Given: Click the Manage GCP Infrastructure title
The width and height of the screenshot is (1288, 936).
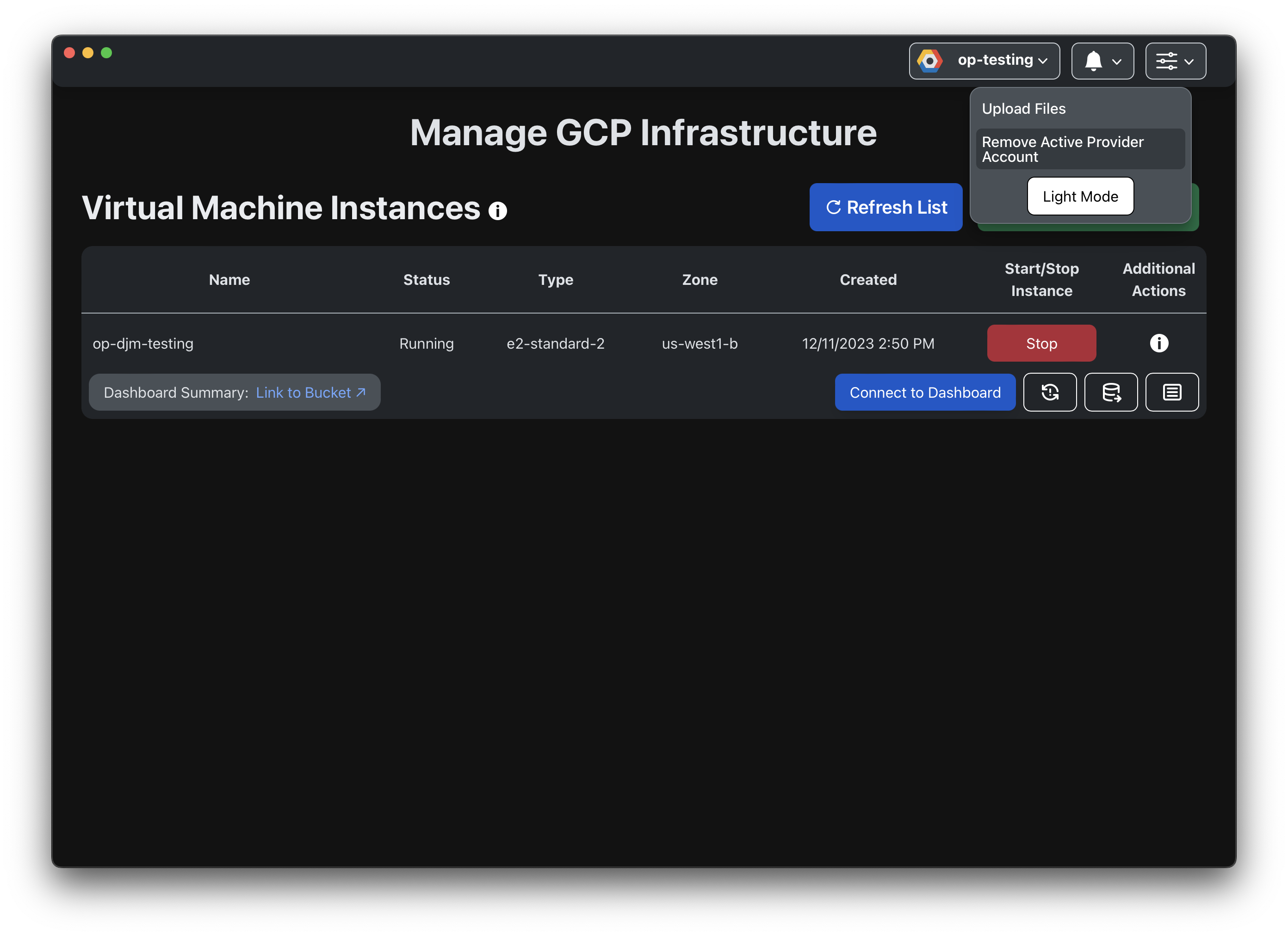Looking at the screenshot, I should [644, 133].
